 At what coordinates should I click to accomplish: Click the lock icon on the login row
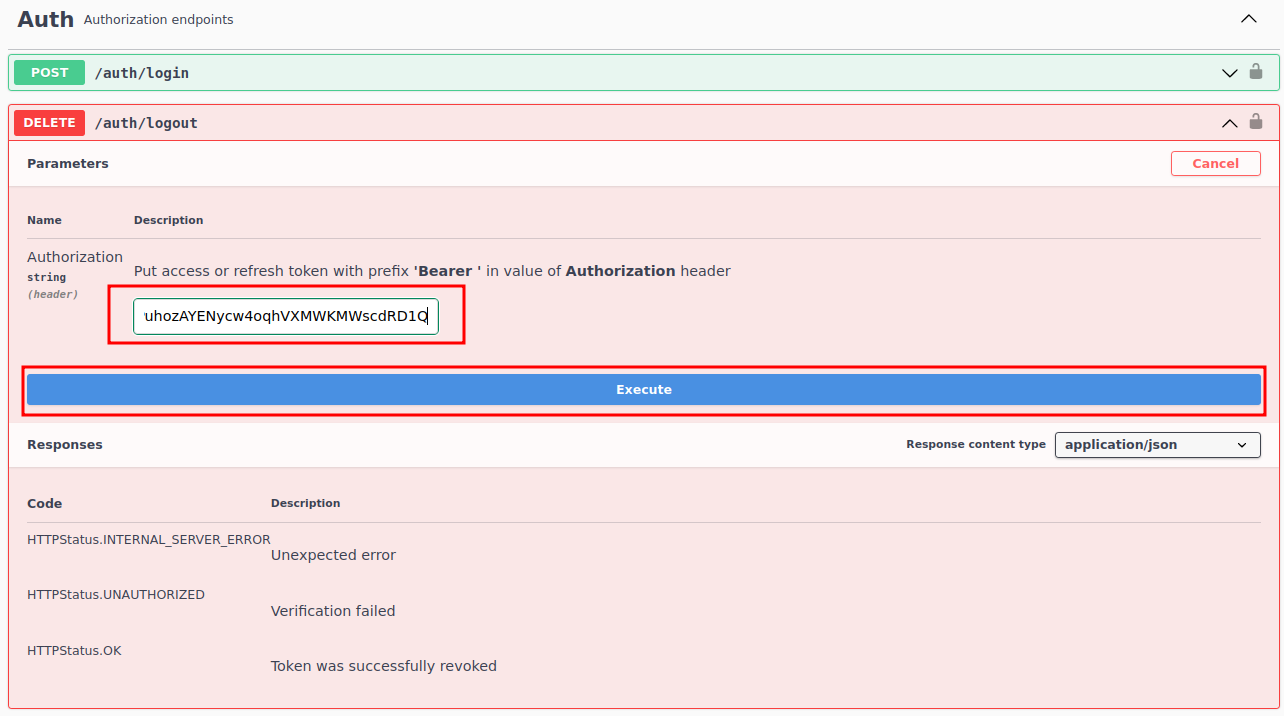(1256, 72)
